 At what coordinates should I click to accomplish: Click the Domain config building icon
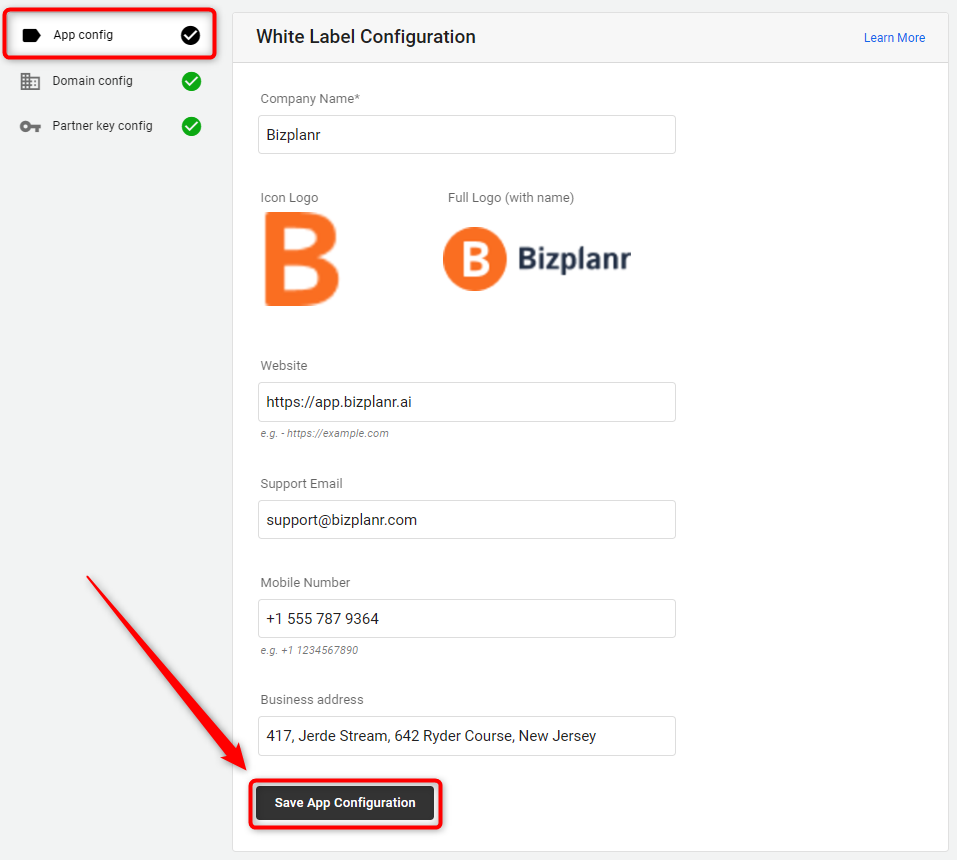pos(30,81)
